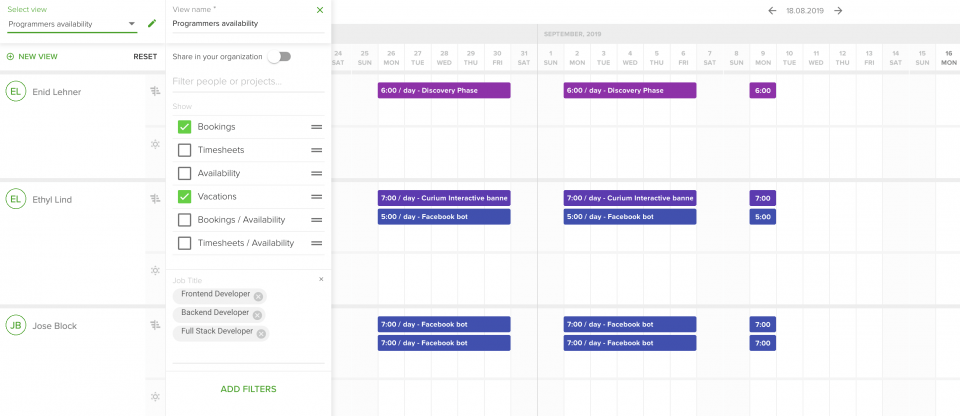This screenshot has width=960, height=416.
Task: Go to previous date with left arrow
Action: 772,10
